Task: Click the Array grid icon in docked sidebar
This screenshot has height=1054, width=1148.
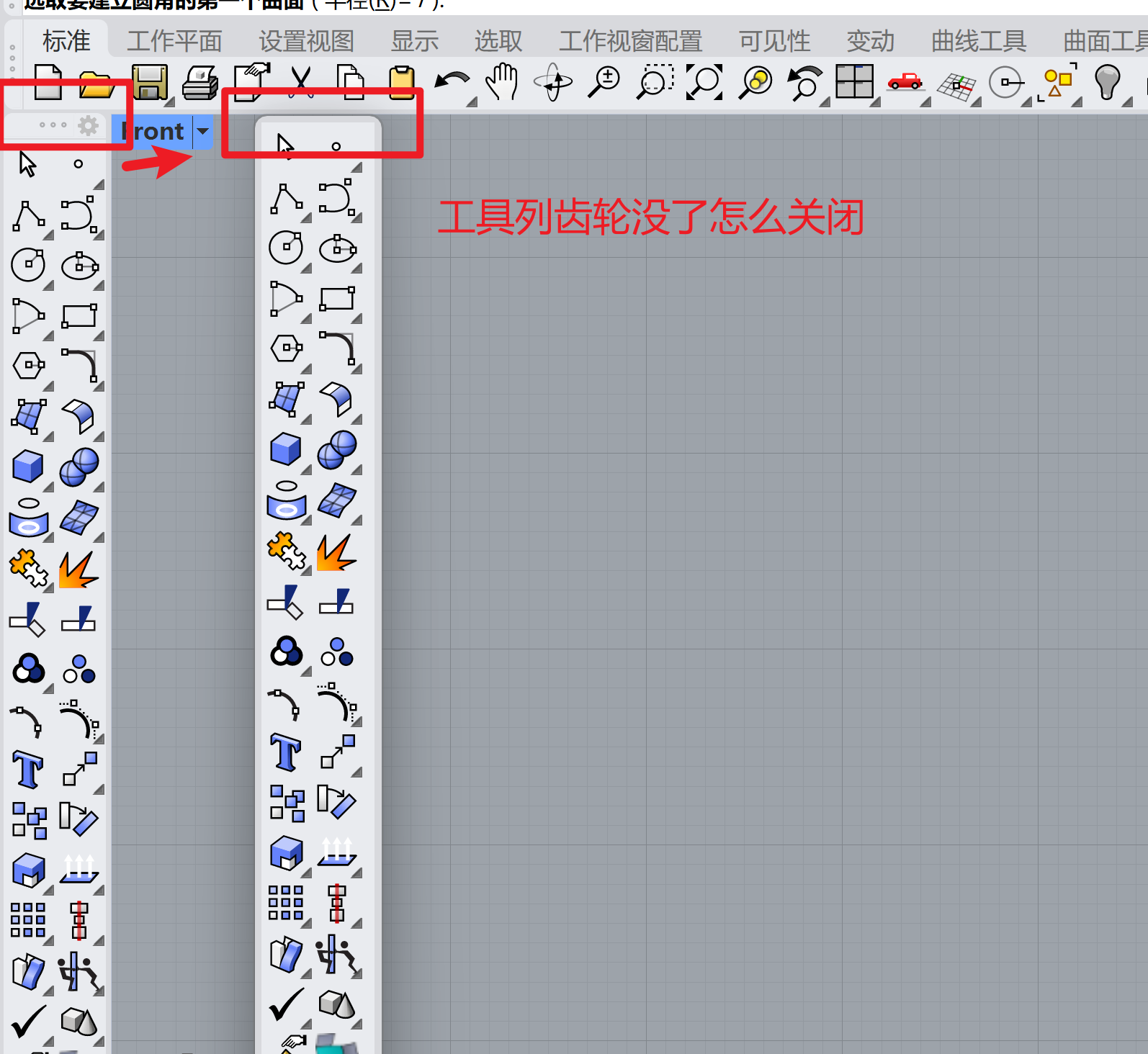Action: pos(28,920)
